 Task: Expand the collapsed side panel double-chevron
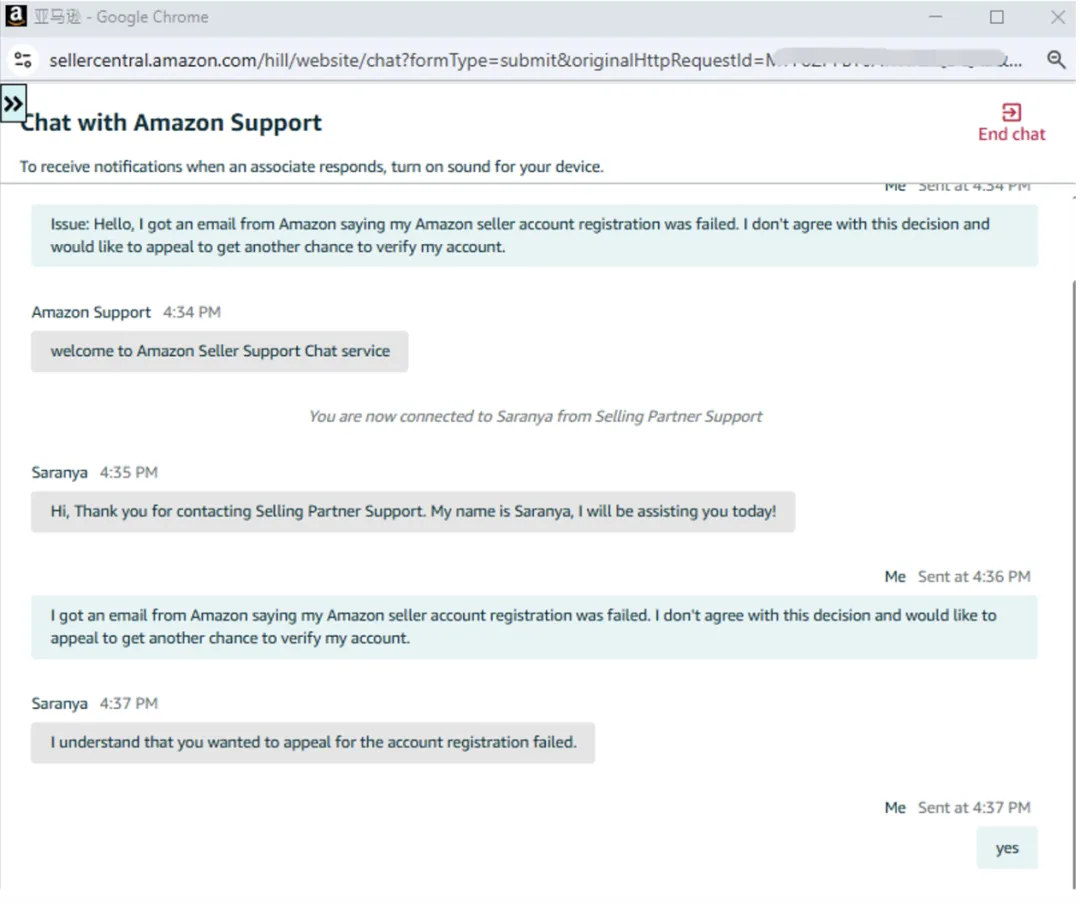[13, 103]
